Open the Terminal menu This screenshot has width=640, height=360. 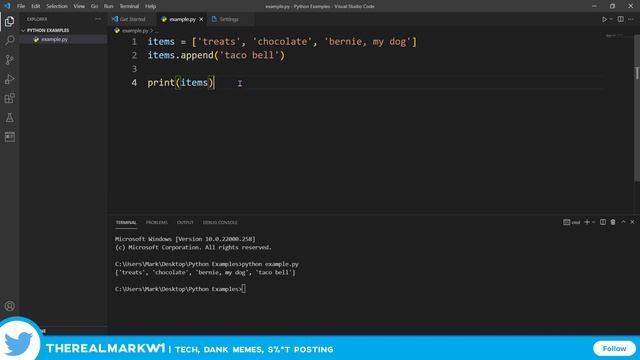point(129,6)
